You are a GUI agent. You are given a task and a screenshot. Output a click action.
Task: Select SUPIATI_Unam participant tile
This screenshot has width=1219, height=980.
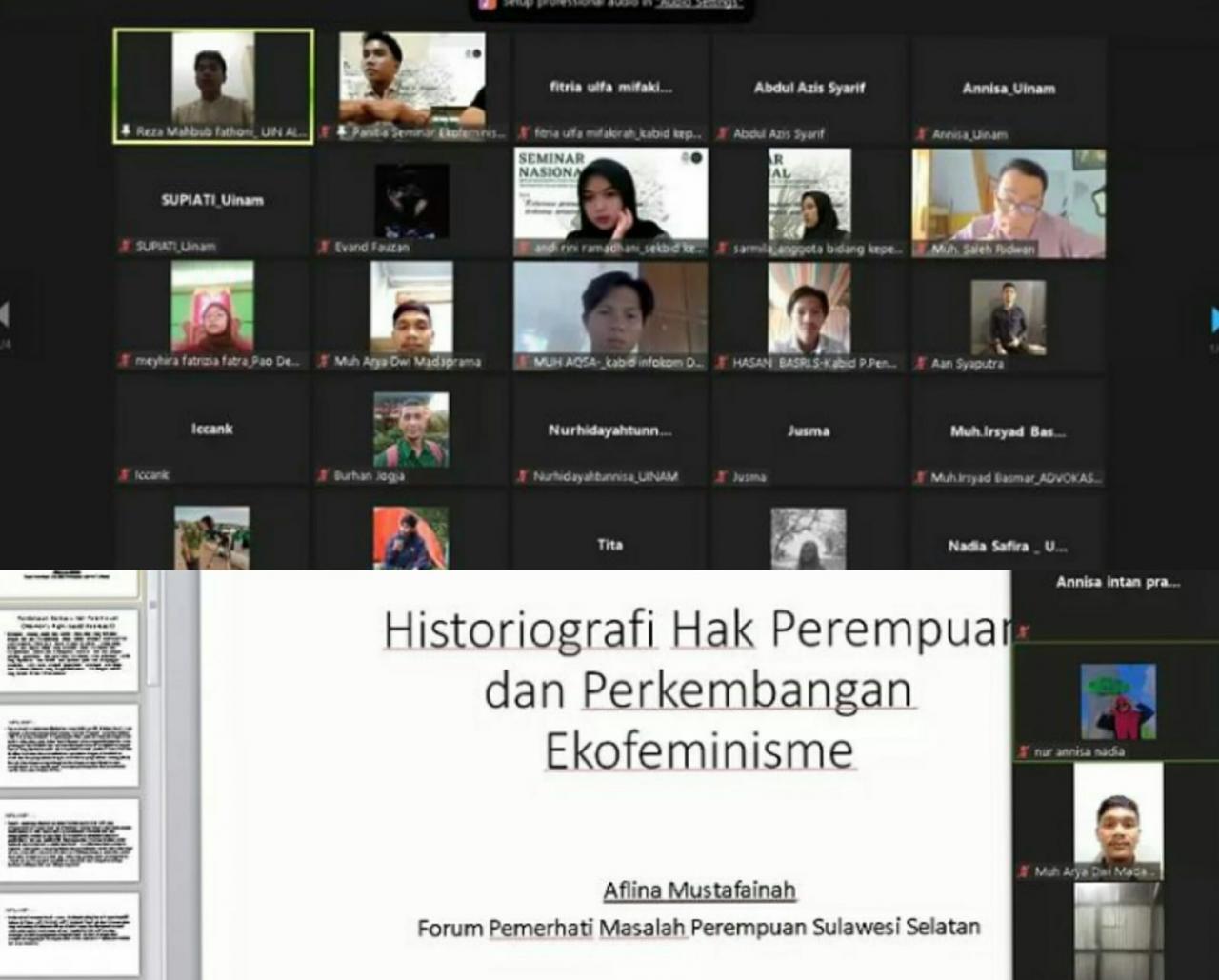[x=212, y=202]
